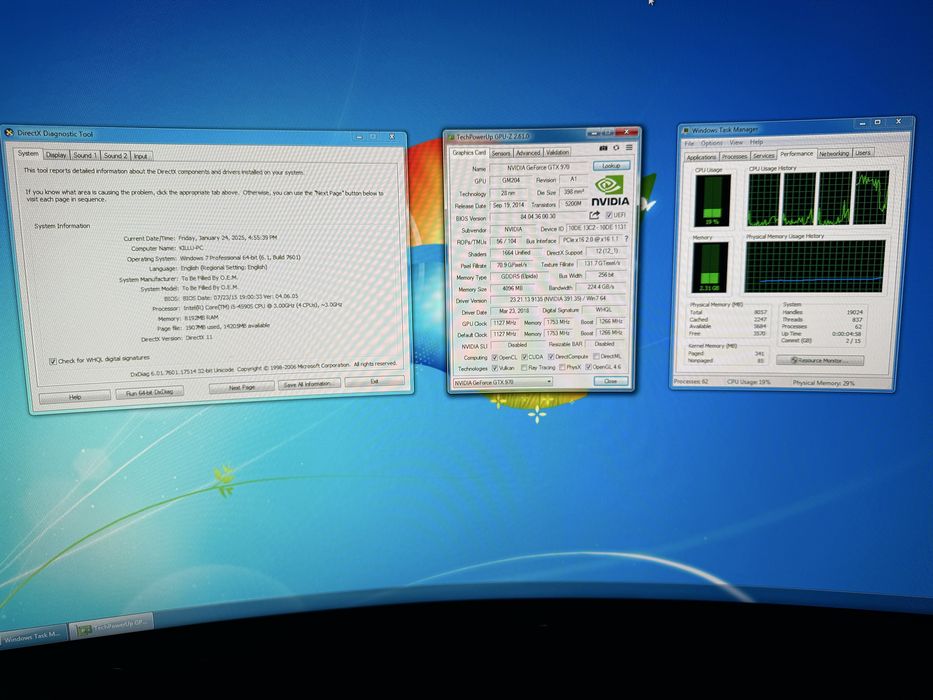The width and height of the screenshot is (933, 700).
Task: Open the System tab in DirectX Diagnostic Tool
Action: (28, 154)
